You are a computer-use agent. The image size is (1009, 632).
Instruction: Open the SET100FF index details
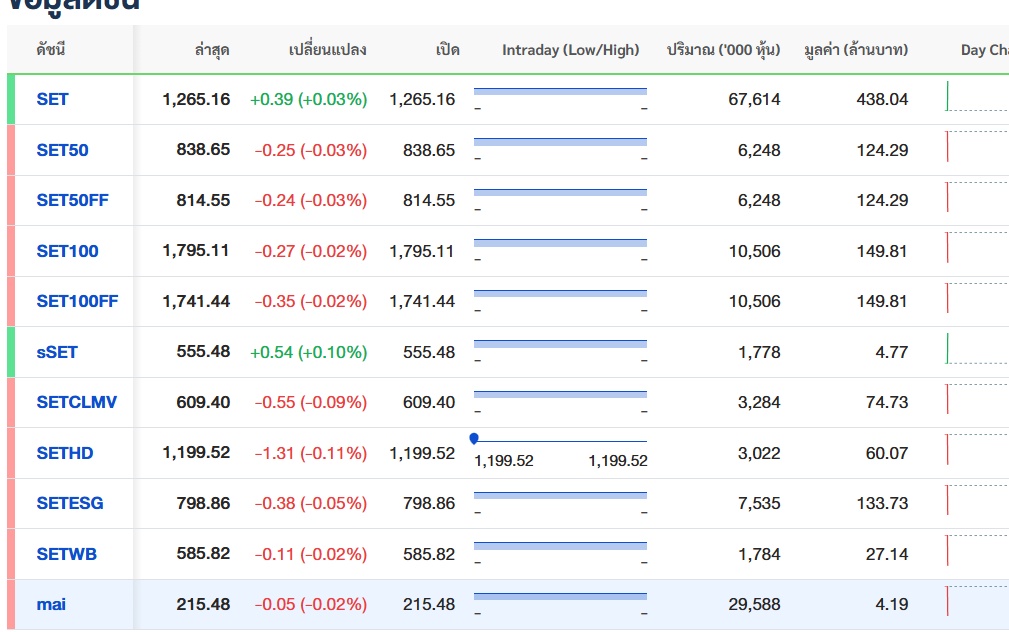[77, 301]
